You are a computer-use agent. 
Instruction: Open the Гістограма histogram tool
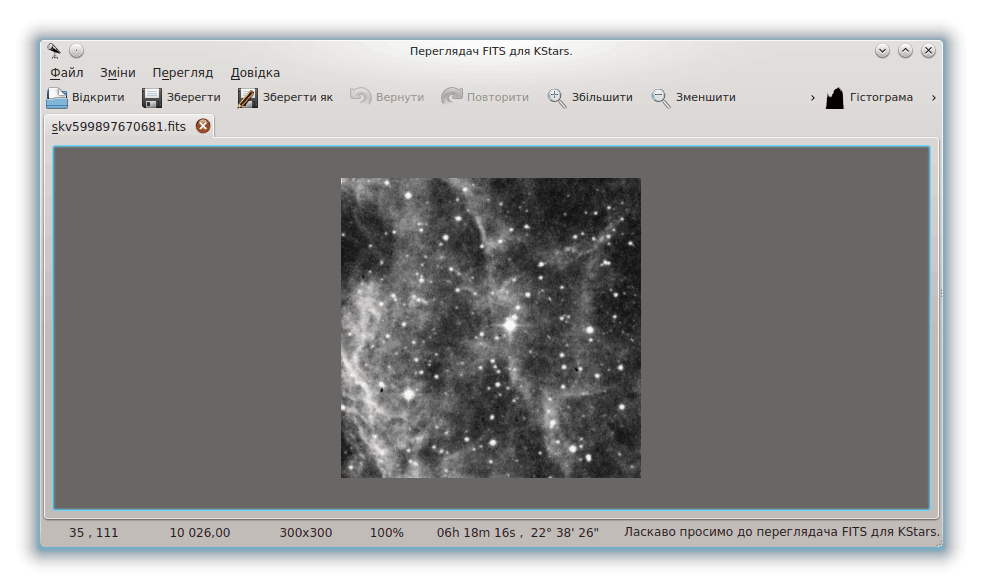(x=835, y=98)
